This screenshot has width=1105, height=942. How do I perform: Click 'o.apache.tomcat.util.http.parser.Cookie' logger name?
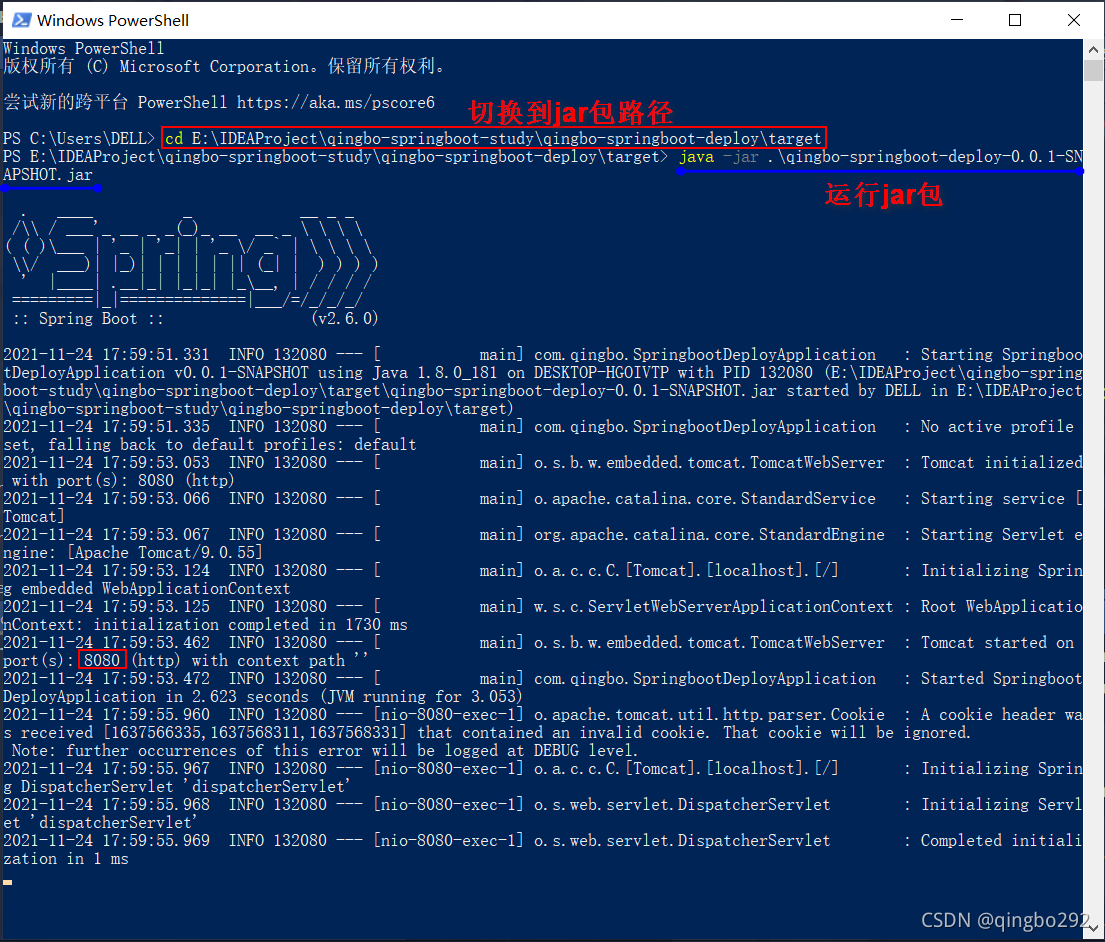709,715
